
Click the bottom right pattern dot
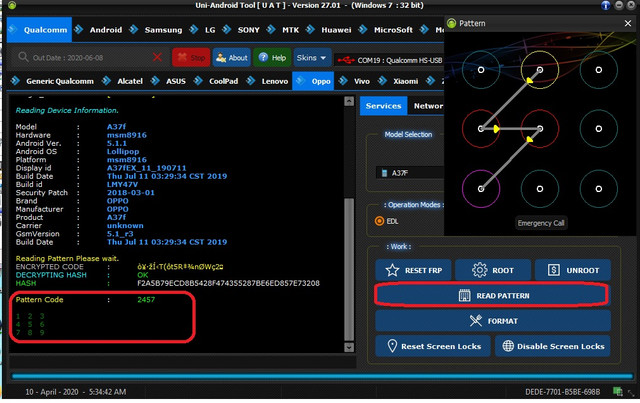(x=598, y=189)
